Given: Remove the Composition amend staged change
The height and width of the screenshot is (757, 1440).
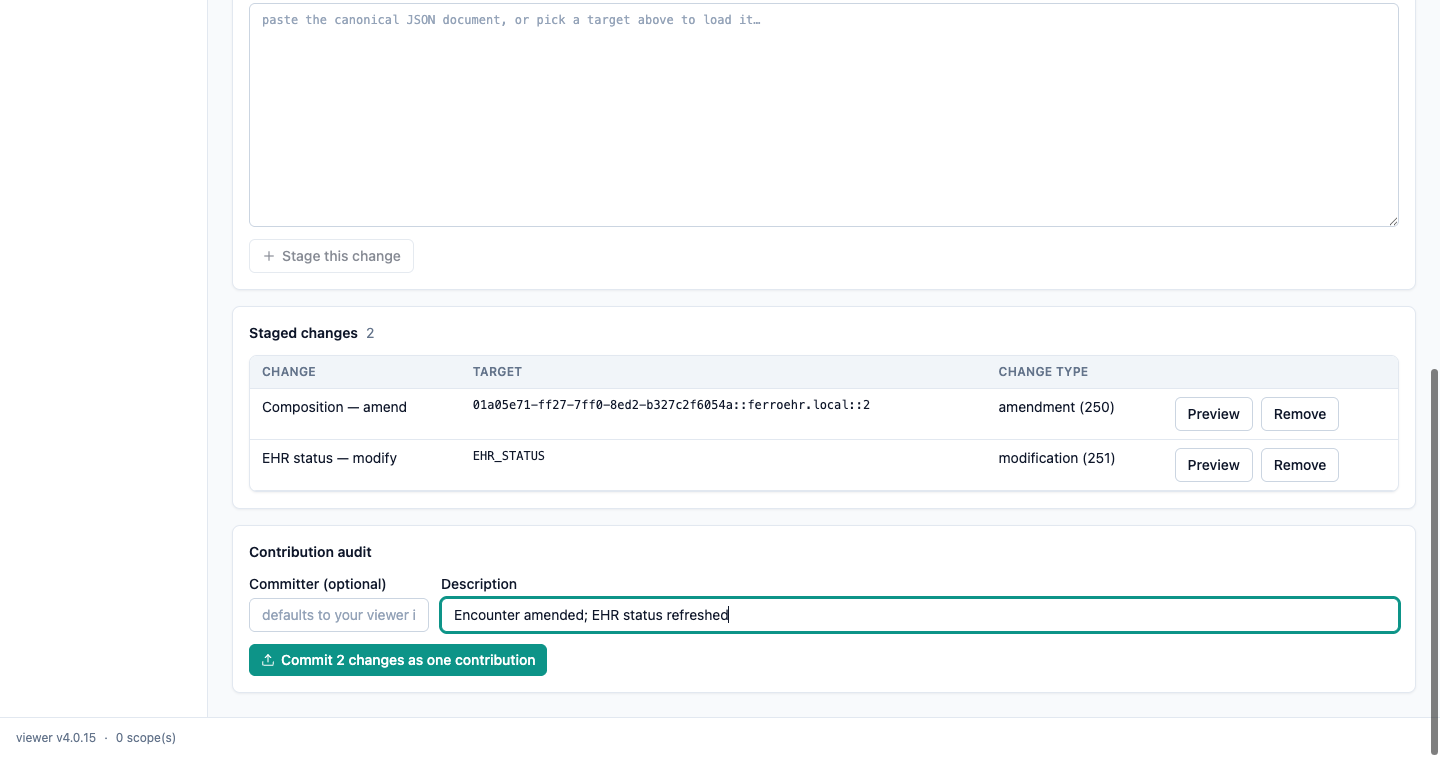Looking at the screenshot, I should (1299, 414).
